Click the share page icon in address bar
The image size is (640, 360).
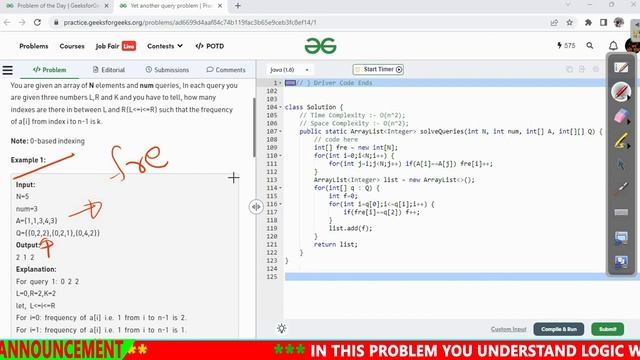tap(554, 22)
